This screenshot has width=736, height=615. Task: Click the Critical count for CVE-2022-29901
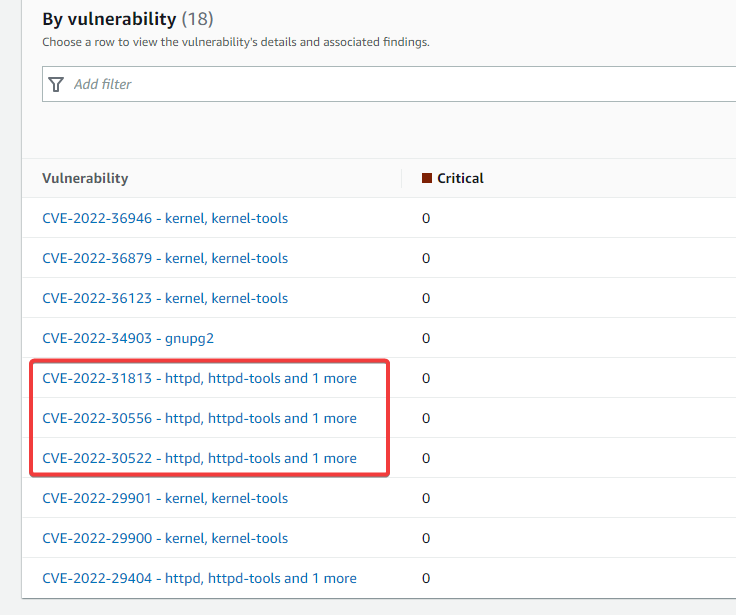[x=426, y=498]
